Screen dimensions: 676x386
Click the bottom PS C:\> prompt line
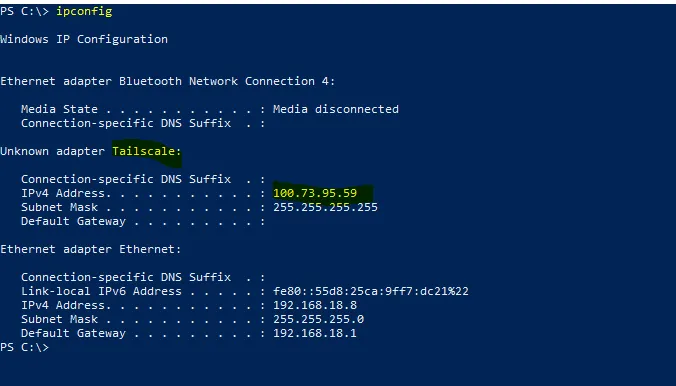pos(25,347)
